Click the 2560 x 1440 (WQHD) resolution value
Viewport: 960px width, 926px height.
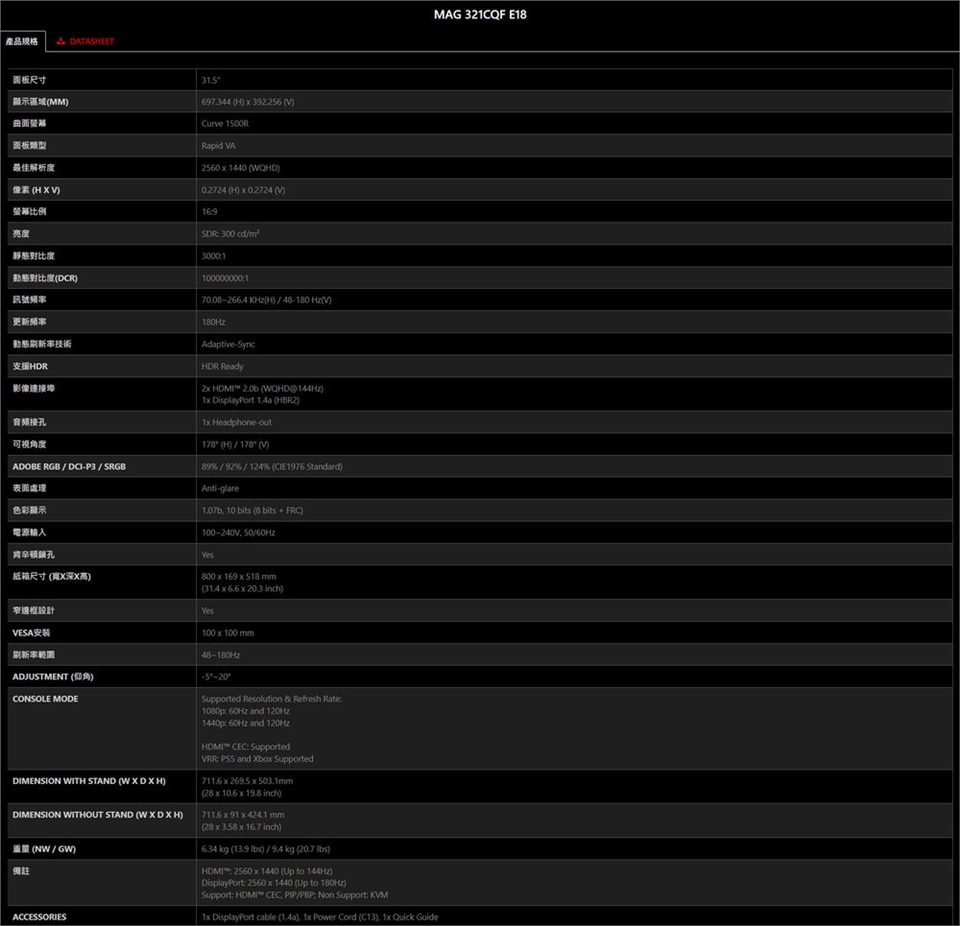239,167
